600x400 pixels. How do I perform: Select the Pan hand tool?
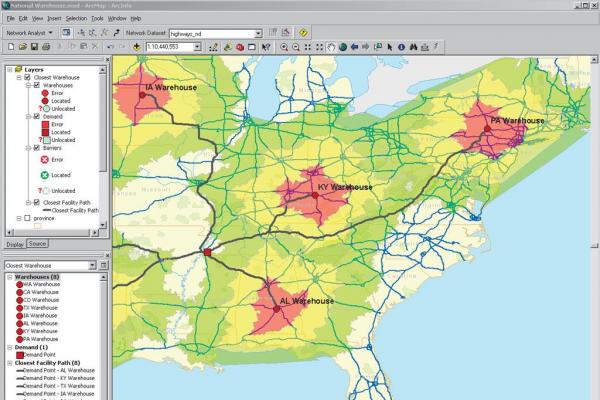(x=330, y=47)
